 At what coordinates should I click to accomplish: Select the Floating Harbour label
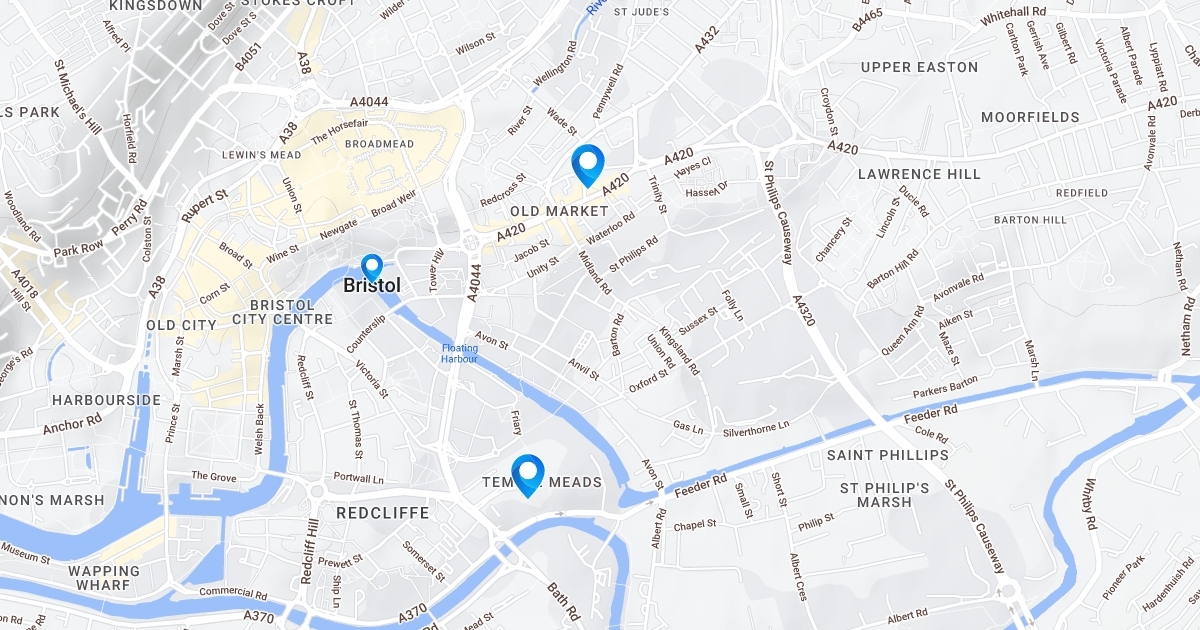(460, 353)
